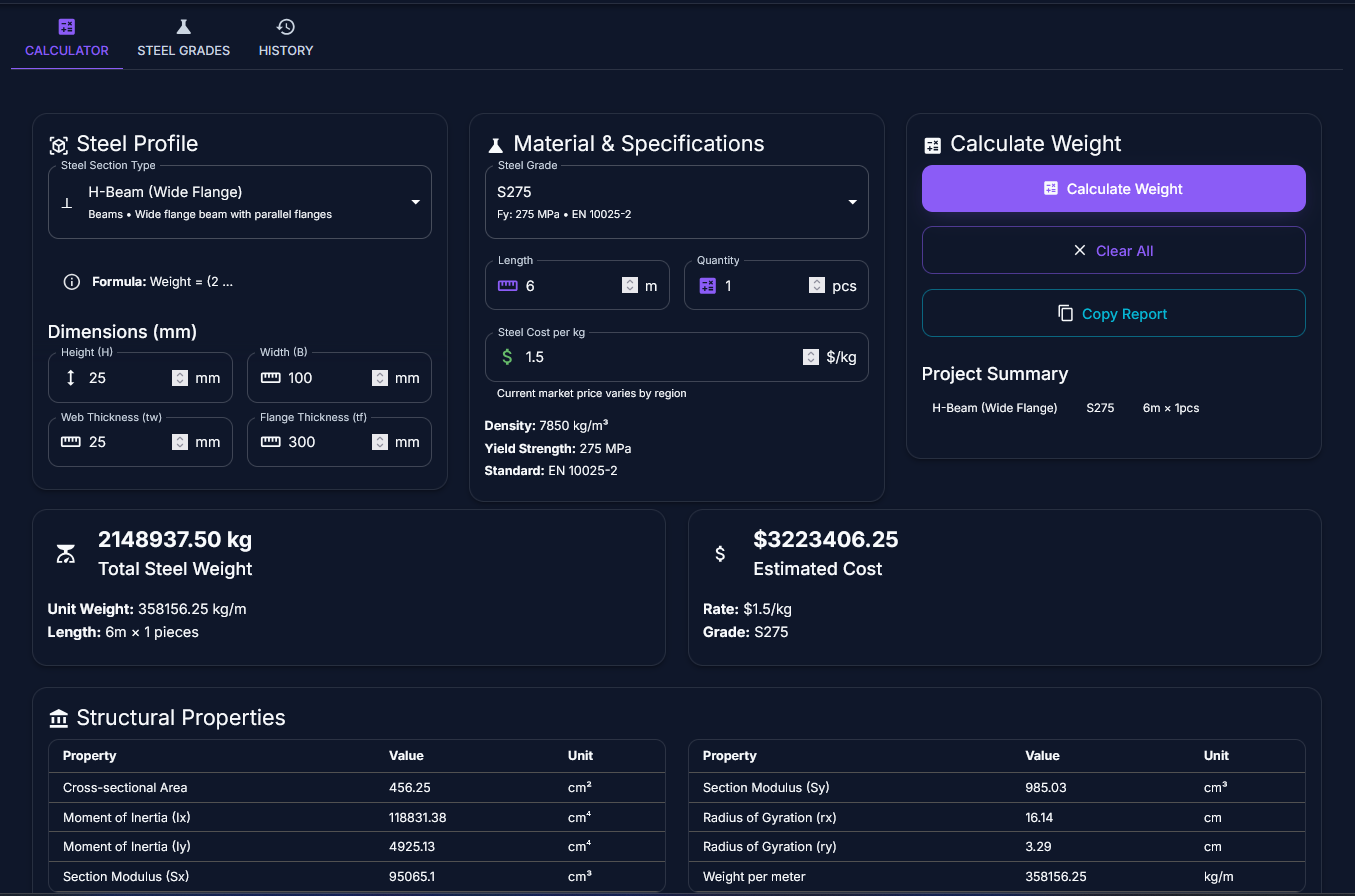
Task: Open the History tab
Action: 286,50
